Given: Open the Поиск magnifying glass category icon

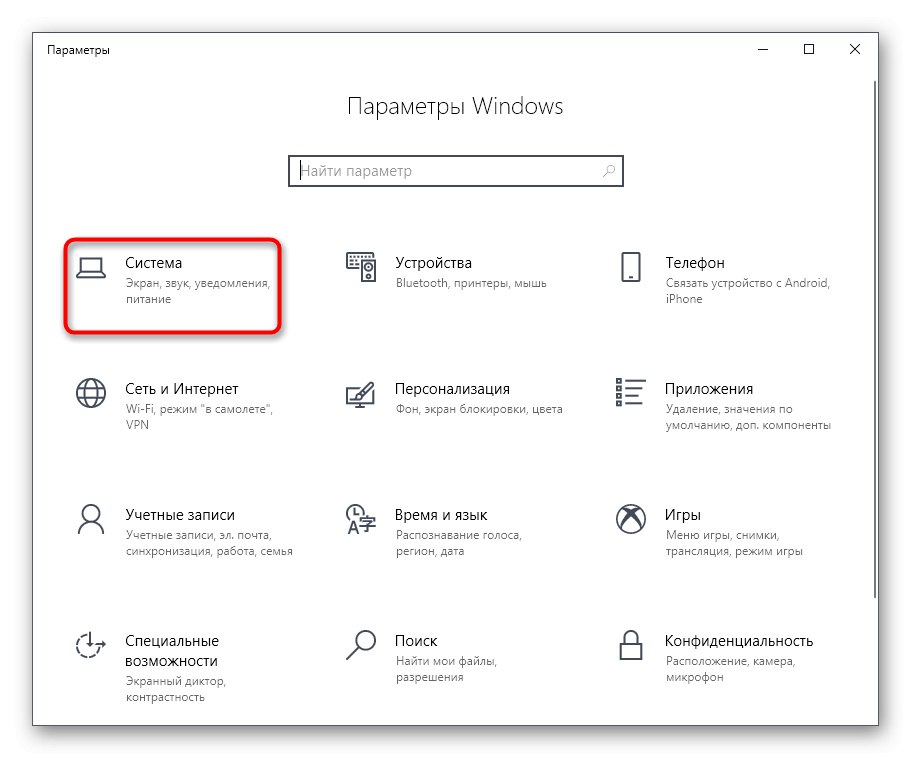Looking at the screenshot, I should [361, 645].
